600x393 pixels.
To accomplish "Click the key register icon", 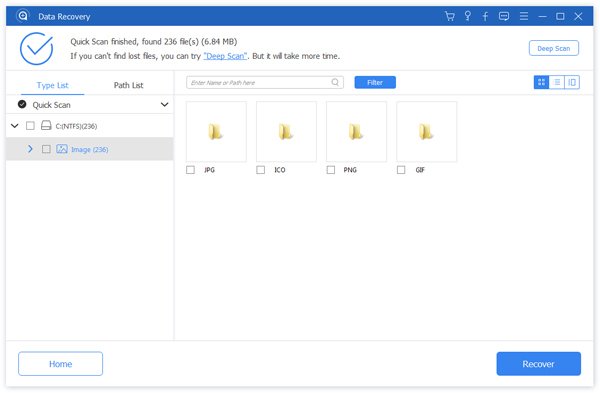I will pyautogui.click(x=468, y=16).
